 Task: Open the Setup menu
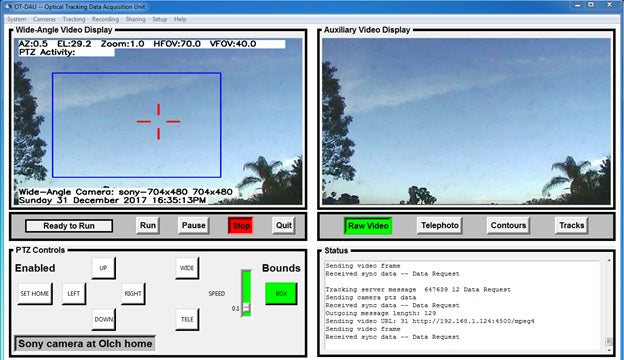click(159, 19)
